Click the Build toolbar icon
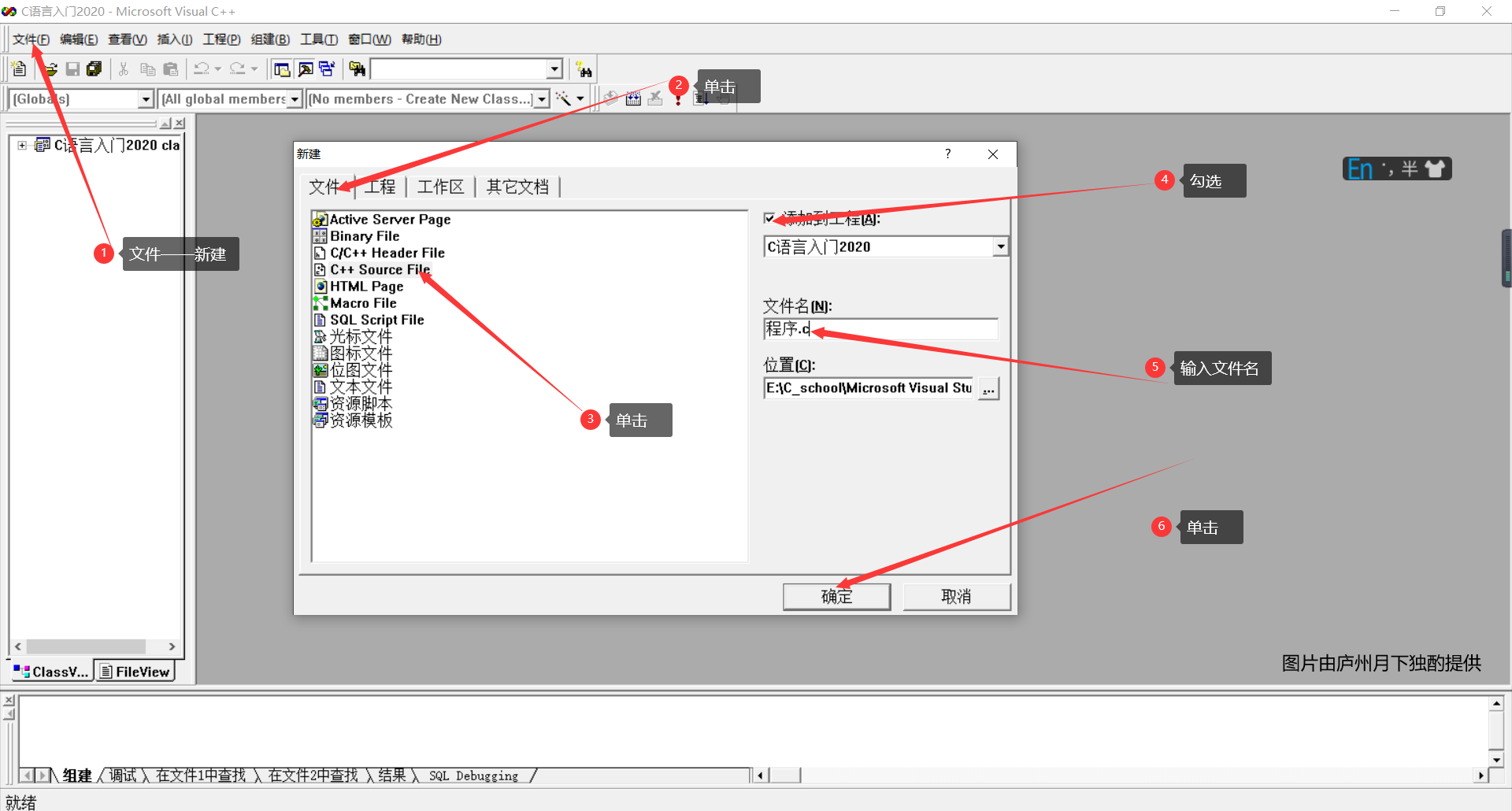 [x=634, y=98]
